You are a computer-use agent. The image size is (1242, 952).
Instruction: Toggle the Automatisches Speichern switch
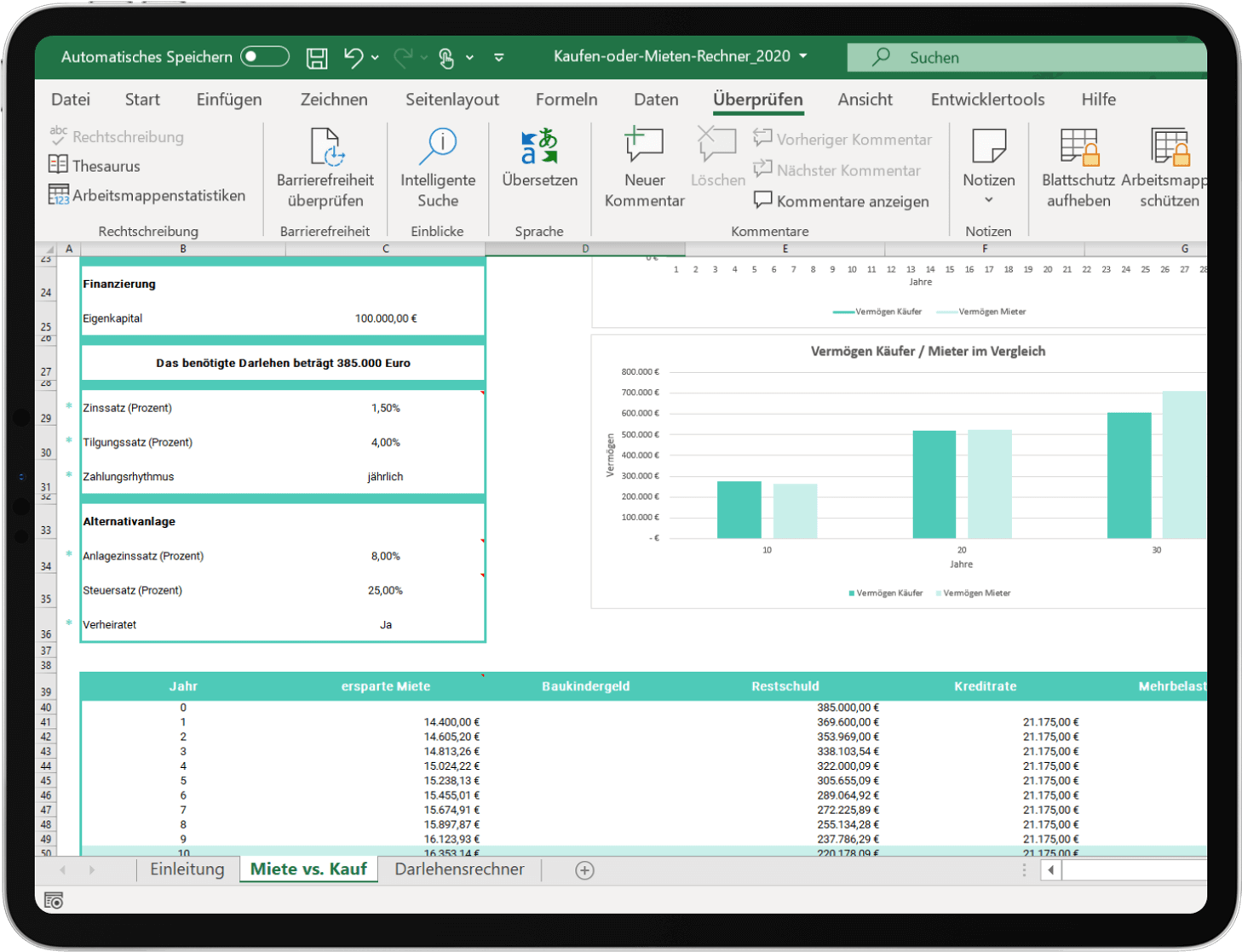(265, 56)
